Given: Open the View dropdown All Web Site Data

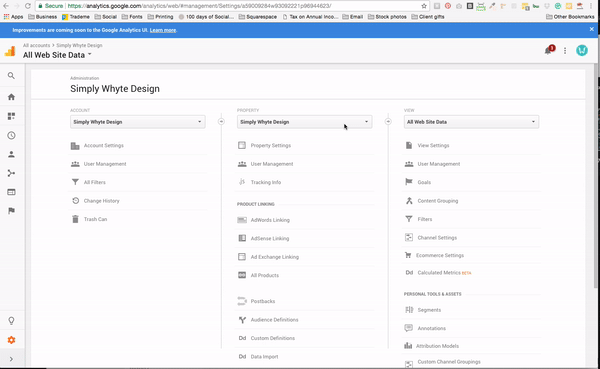Looking at the screenshot, I should [471, 122].
